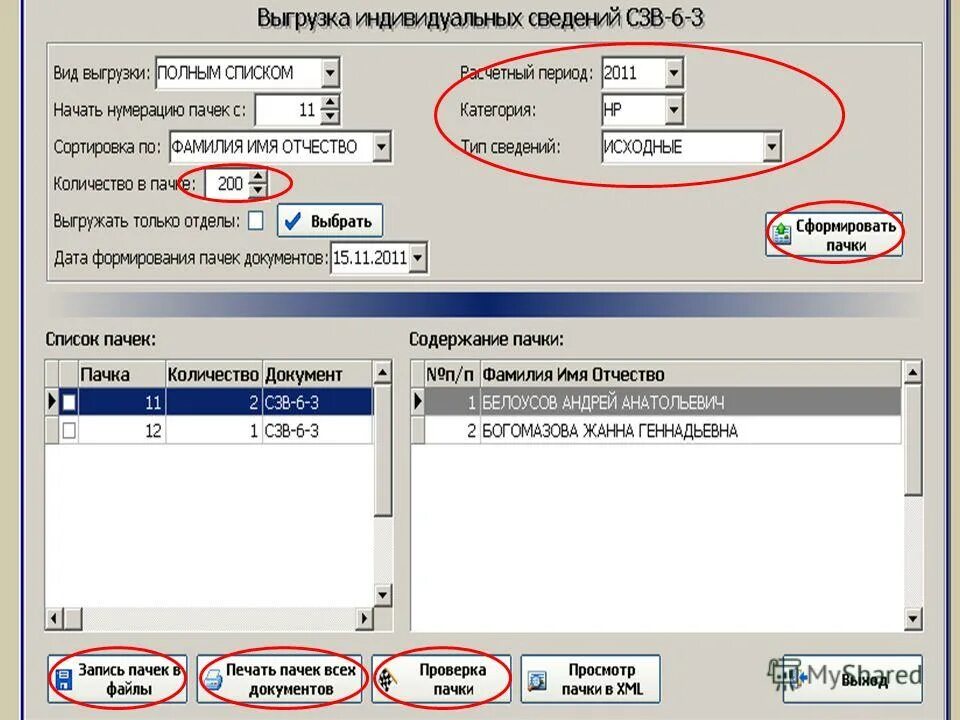Click the vertical scrollbar thumb in Список пачек
The image size is (960, 720).
pos(383,451)
